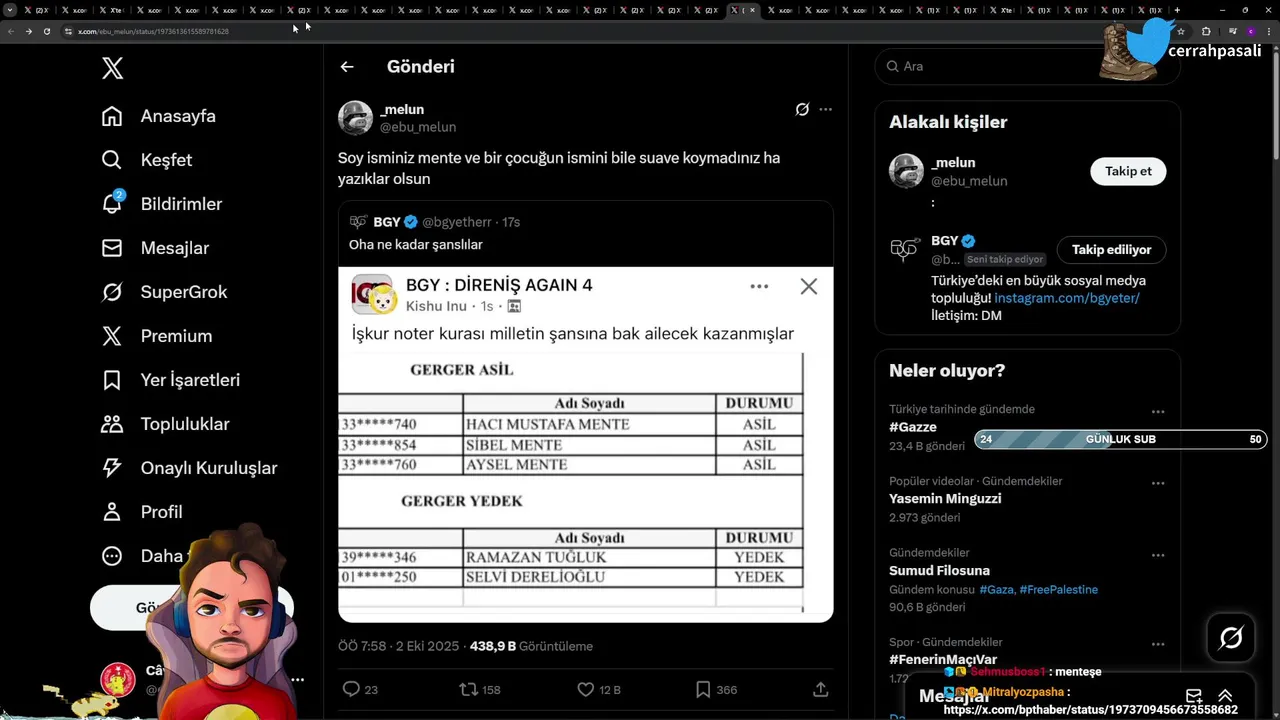This screenshot has height=720, width=1280.
Task: Click repost icon with 158 reposts
Action: pyautogui.click(x=479, y=689)
